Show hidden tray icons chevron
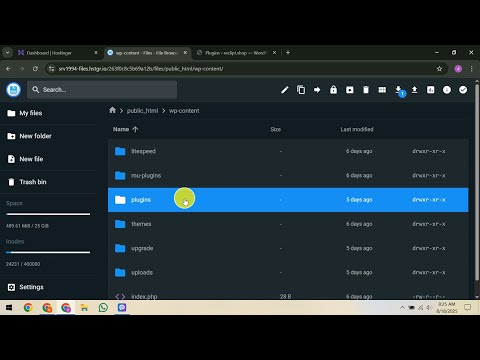This screenshot has width=480, height=360. tap(402, 307)
